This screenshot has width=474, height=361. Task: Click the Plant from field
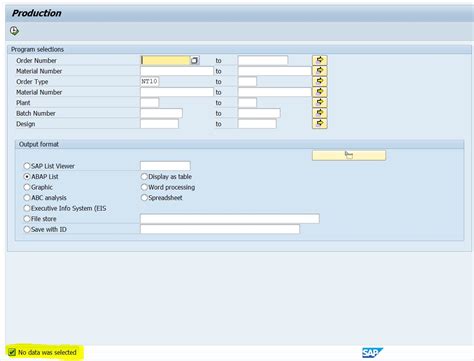pos(150,103)
